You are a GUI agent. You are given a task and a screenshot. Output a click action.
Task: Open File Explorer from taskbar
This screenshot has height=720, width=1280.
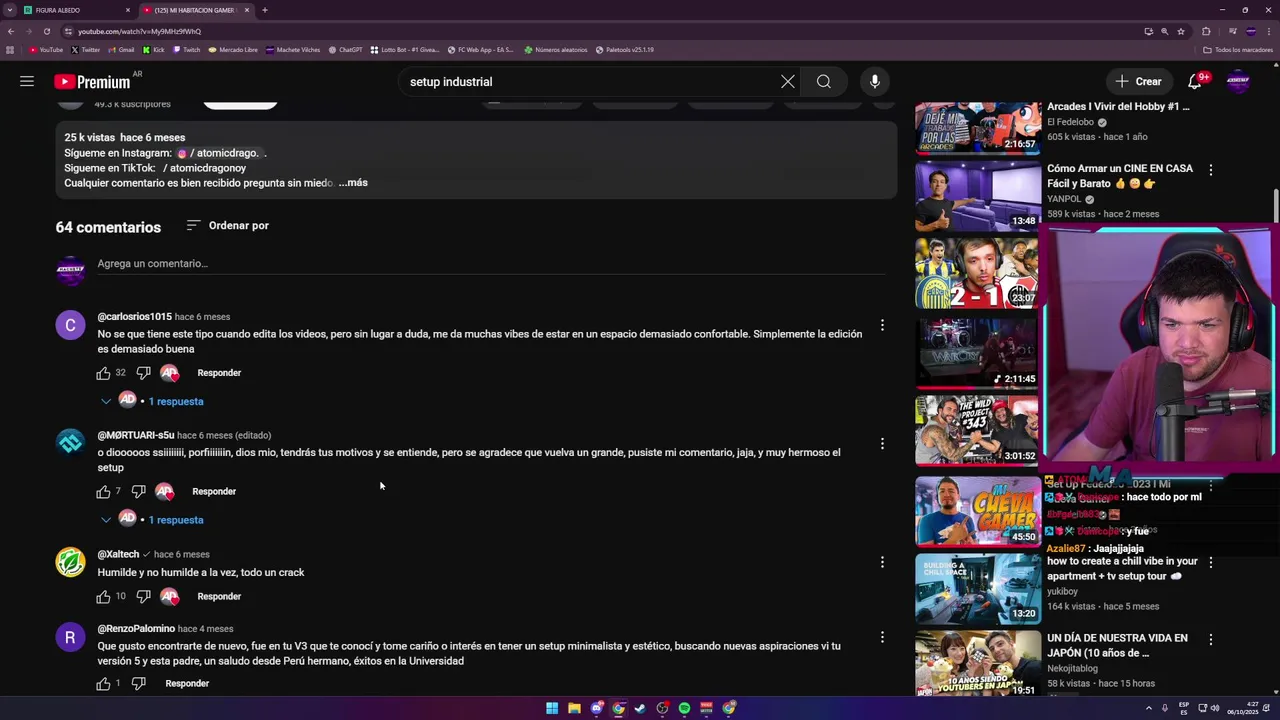pyautogui.click(x=574, y=708)
